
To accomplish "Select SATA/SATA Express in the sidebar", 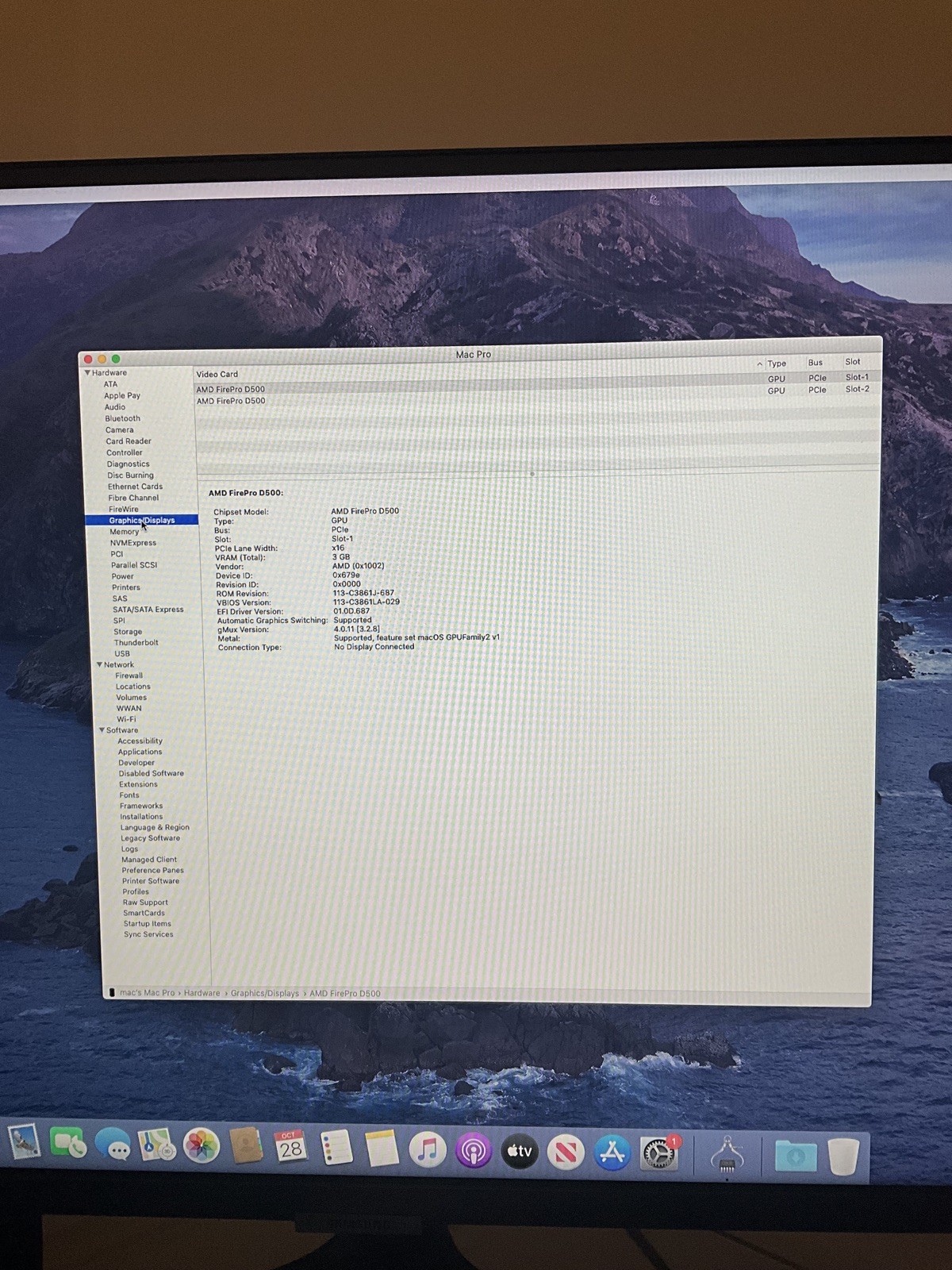I will pyautogui.click(x=148, y=610).
